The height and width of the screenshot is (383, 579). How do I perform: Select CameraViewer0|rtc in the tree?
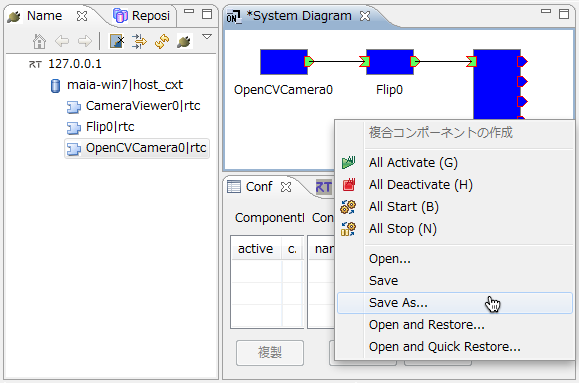click(x=143, y=106)
